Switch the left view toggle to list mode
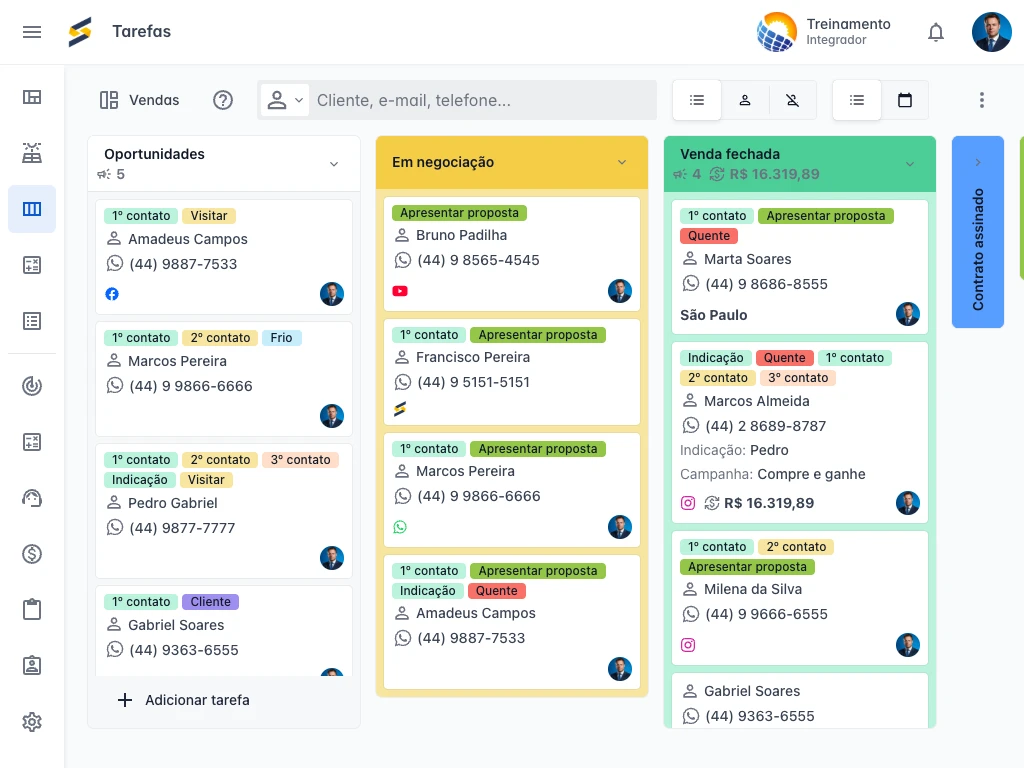 pyautogui.click(x=696, y=100)
